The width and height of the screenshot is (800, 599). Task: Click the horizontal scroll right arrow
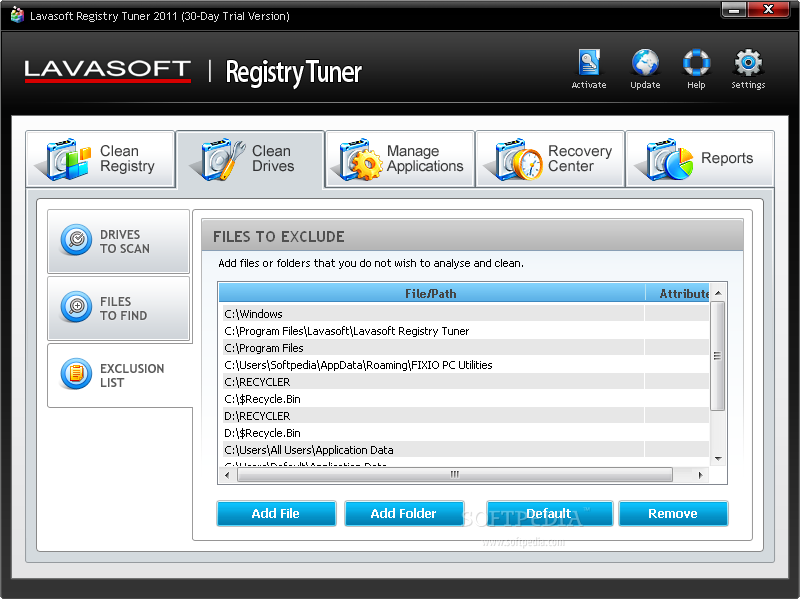point(700,475)
